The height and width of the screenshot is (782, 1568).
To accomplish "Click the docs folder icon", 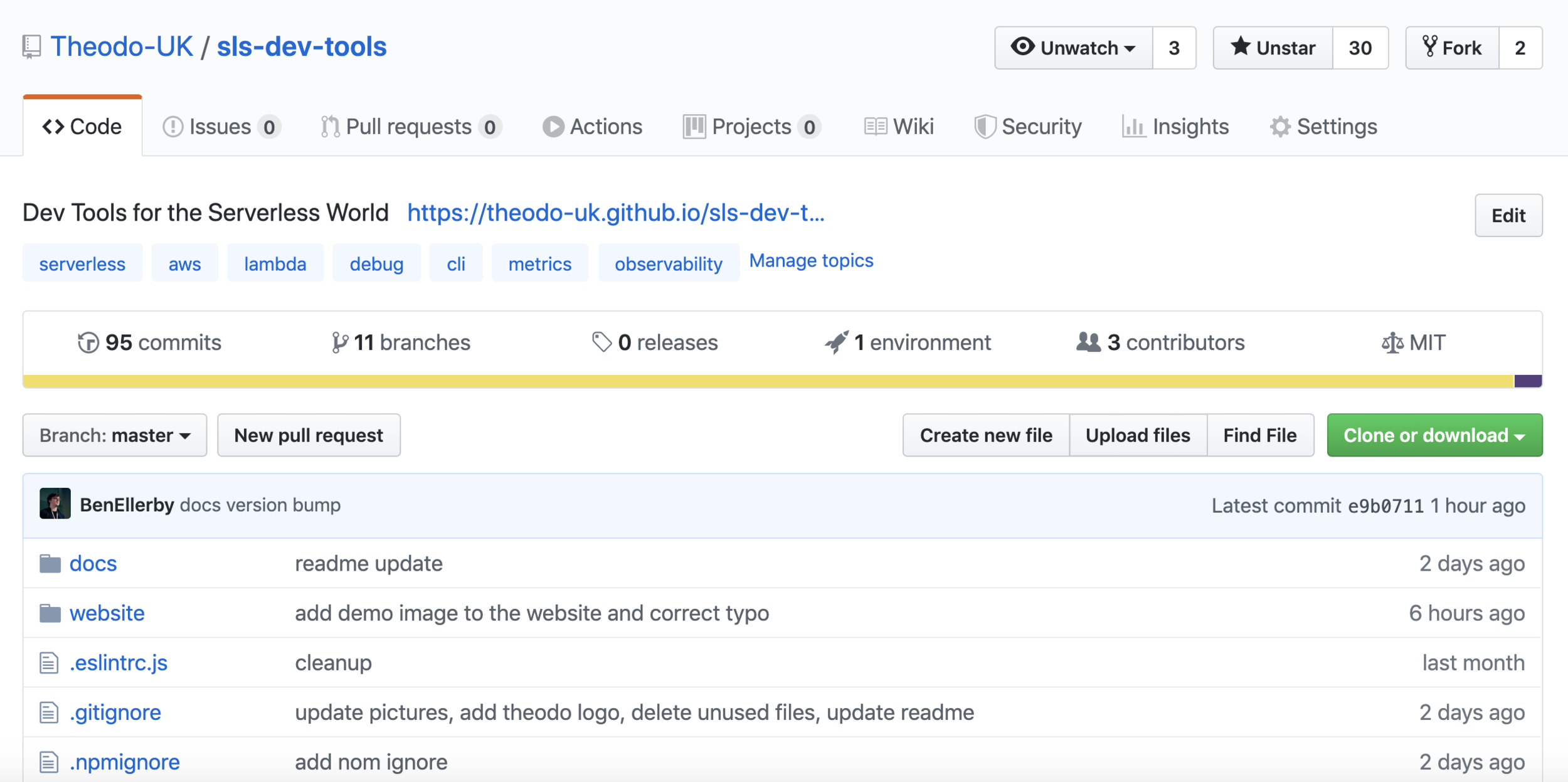I will 50,564.
